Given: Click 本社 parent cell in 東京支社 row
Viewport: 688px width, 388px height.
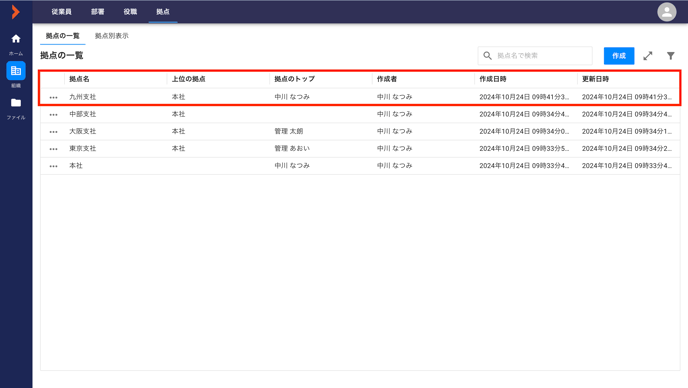Looking at the screenshot, I should tap(178, 148).
